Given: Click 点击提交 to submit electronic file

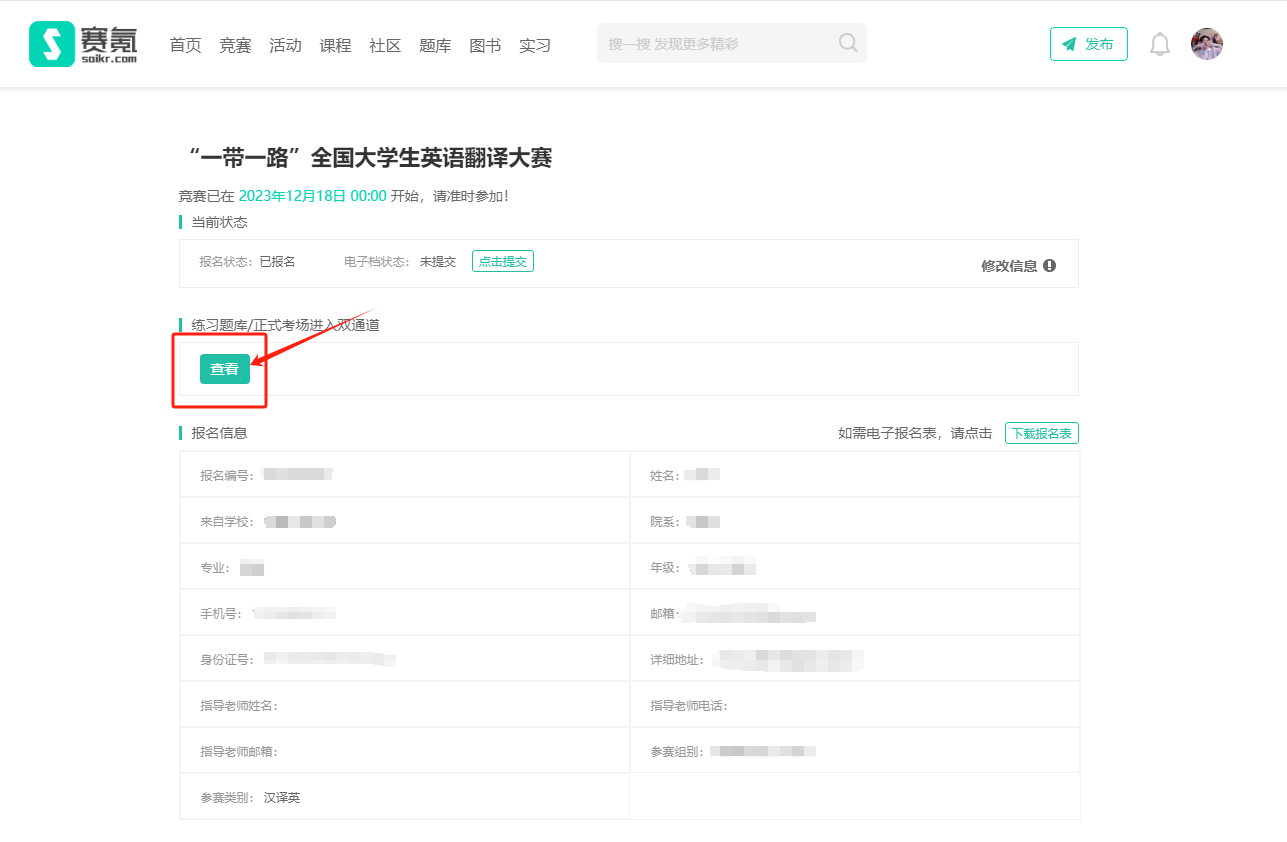Looking at the screenshot, I should pyautogui.click(x=502, y=261).
